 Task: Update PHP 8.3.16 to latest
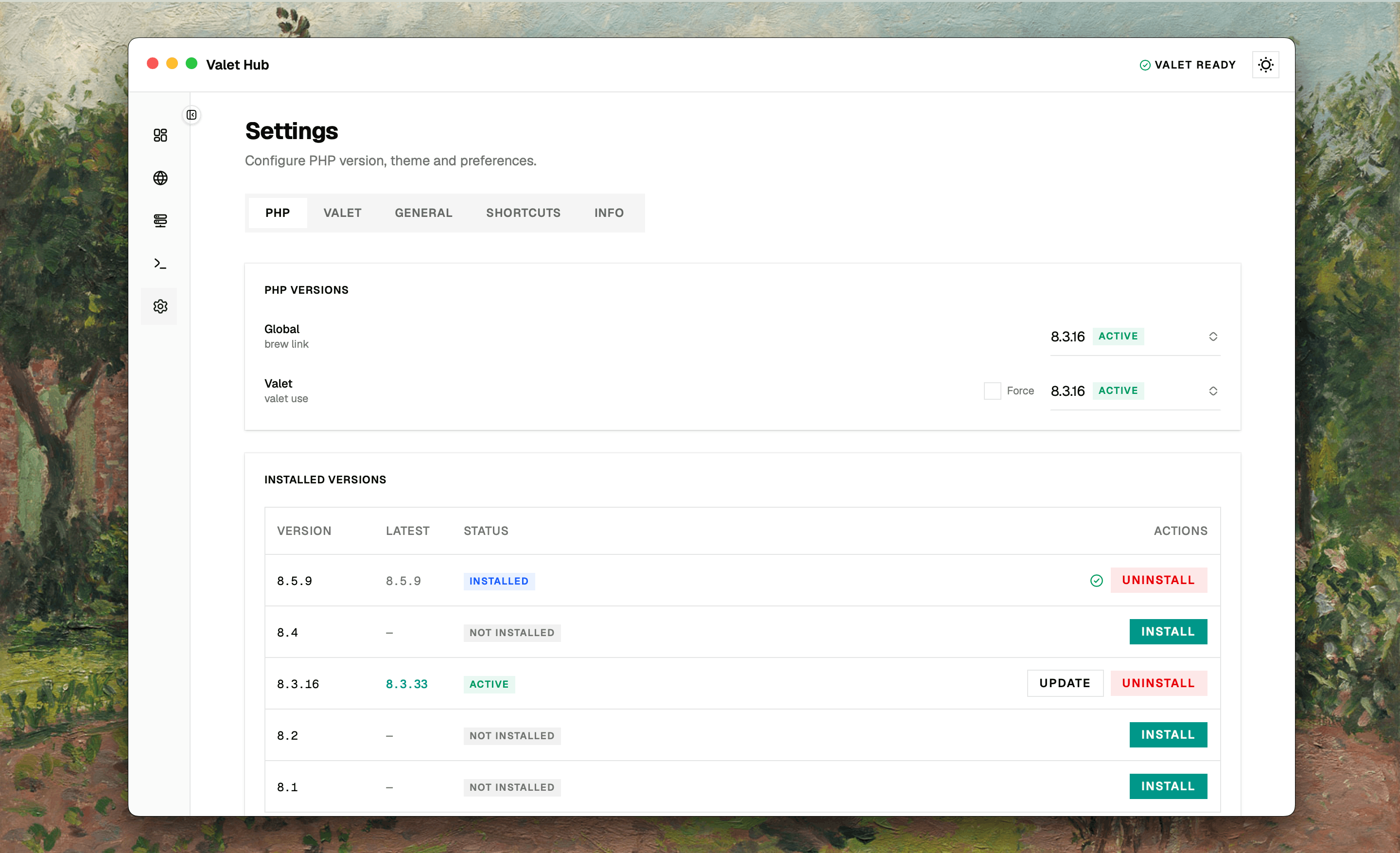(x=1065, y=683)
